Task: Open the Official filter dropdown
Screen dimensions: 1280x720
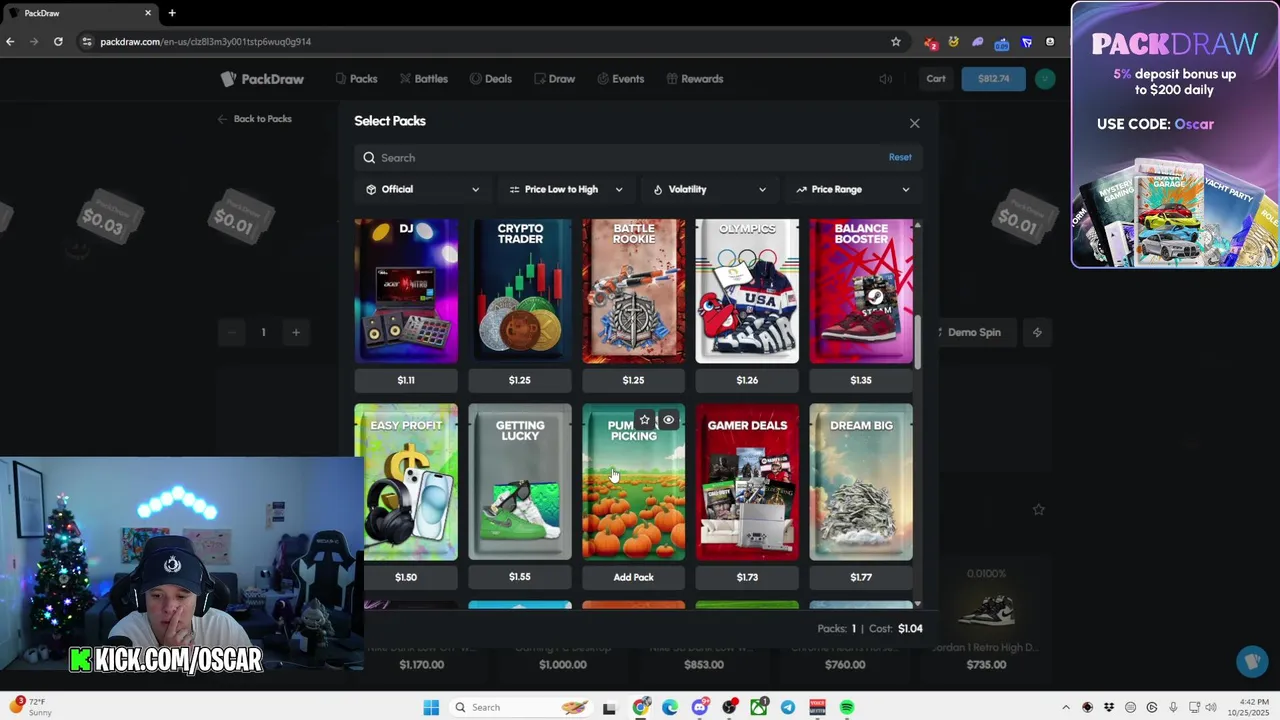Action: (423, 189)
